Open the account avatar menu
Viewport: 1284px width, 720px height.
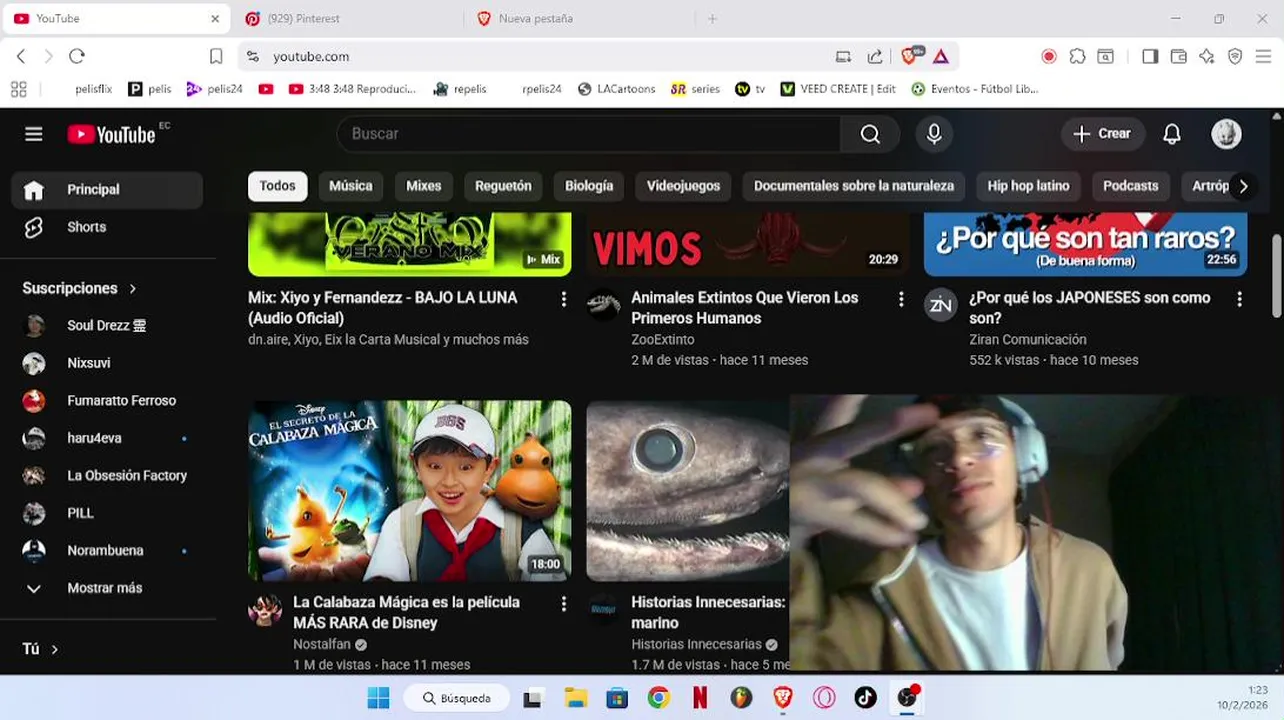pyautogui.click(x=1226, y=134)
